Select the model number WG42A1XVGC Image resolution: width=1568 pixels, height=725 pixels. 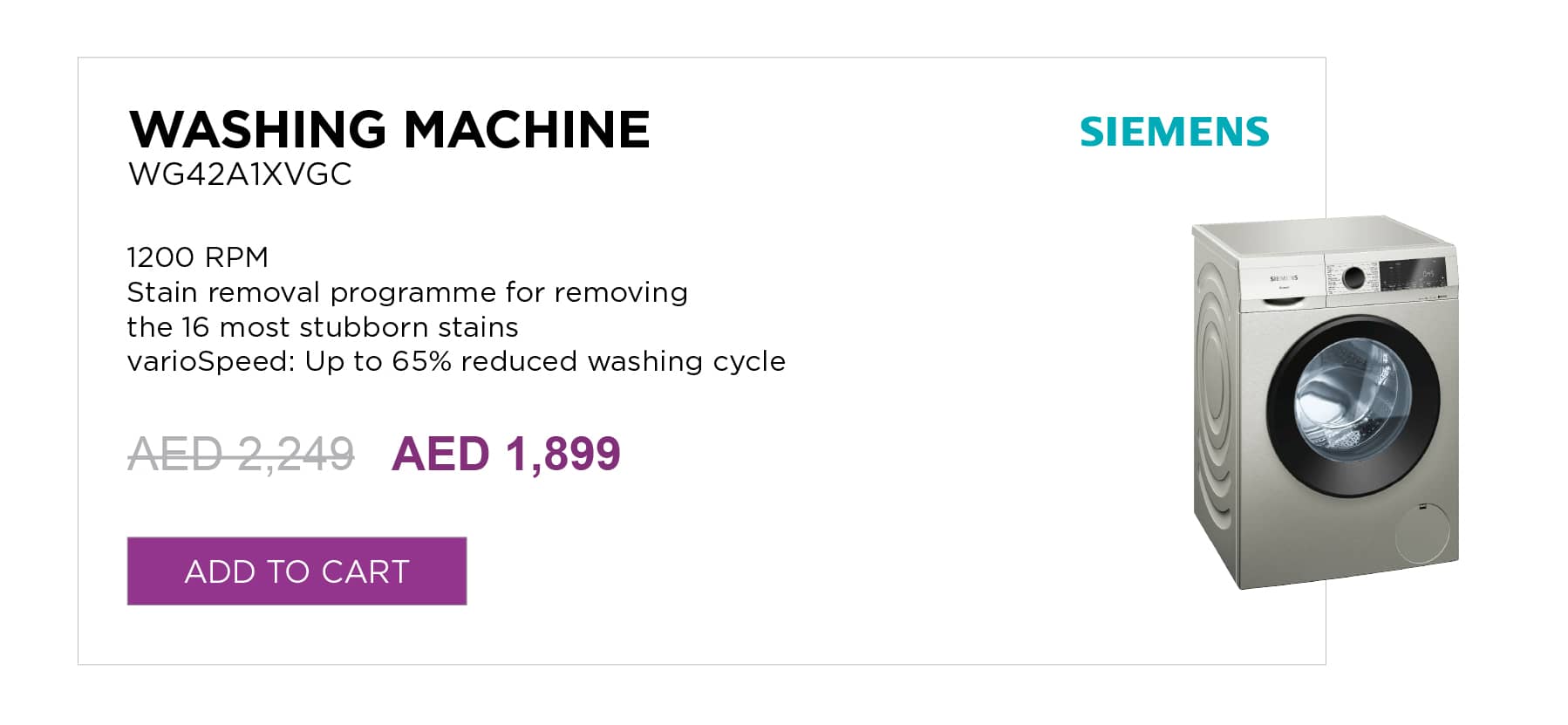pos(240,174)
